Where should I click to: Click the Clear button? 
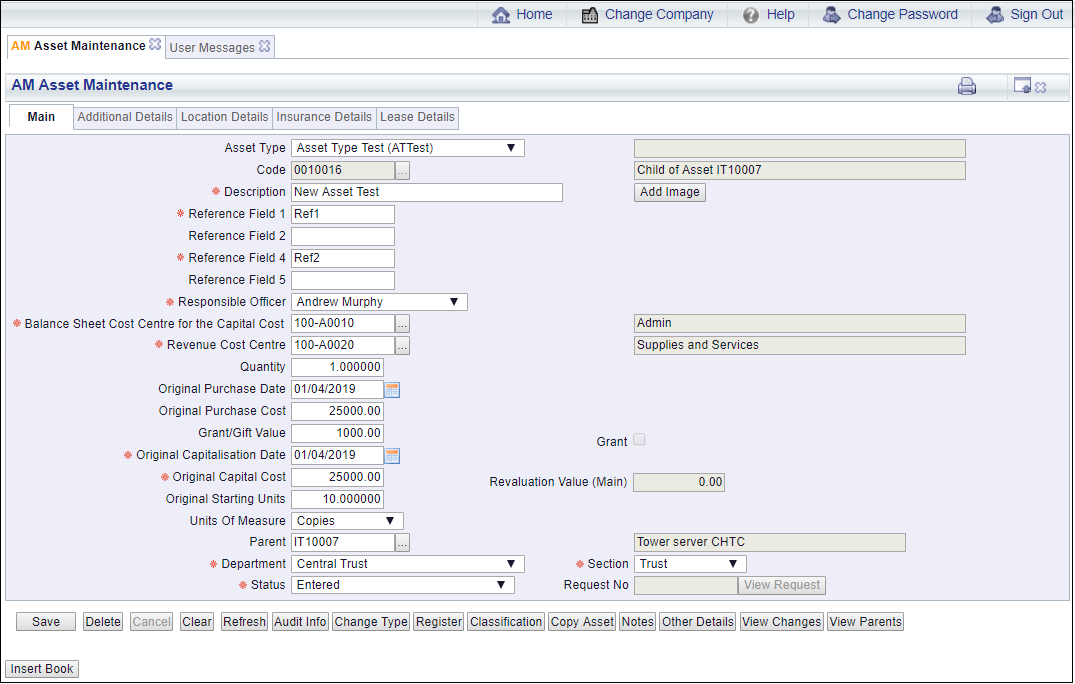tap(197, 622)
